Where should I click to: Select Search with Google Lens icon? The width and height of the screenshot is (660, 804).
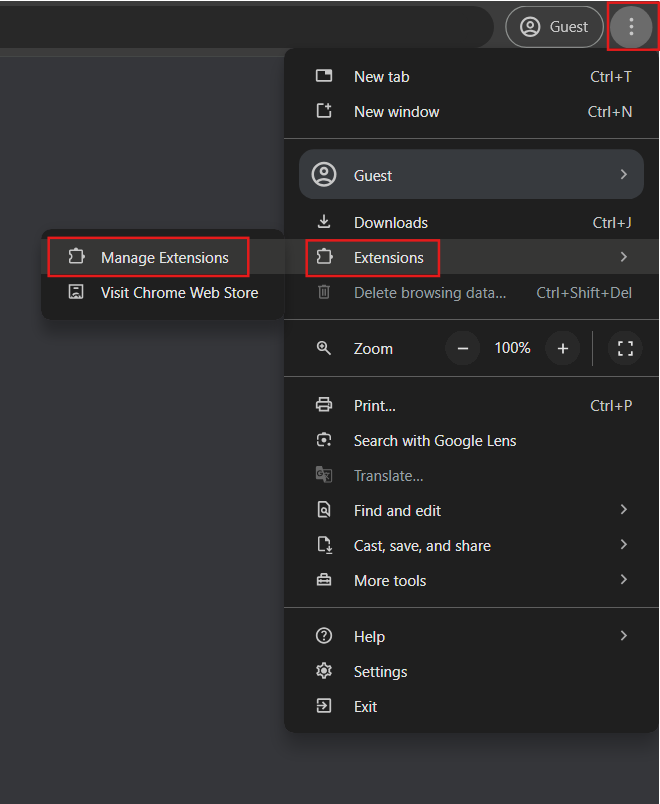[324, 441]
